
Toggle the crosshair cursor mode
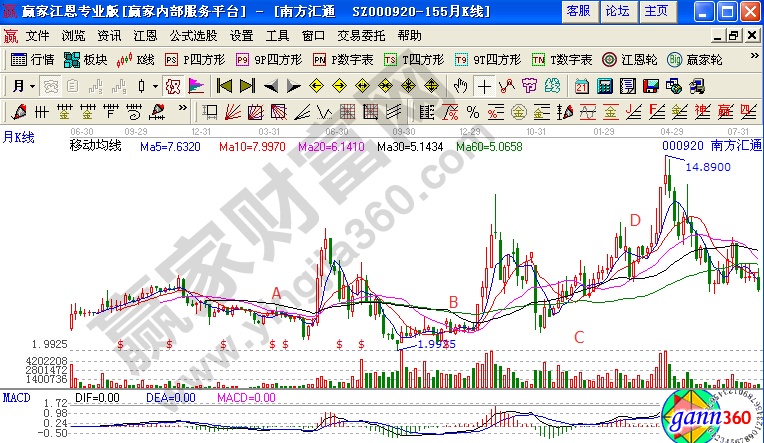(x=484, y=86)
